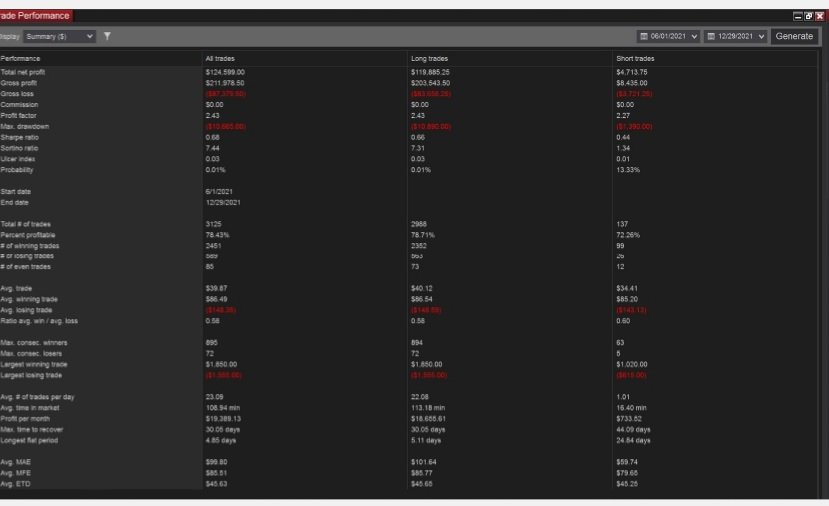The height and width of the screenshot is (506, 829).
Task: Select the Avg. MAE row label
Action: pos(15,462)
